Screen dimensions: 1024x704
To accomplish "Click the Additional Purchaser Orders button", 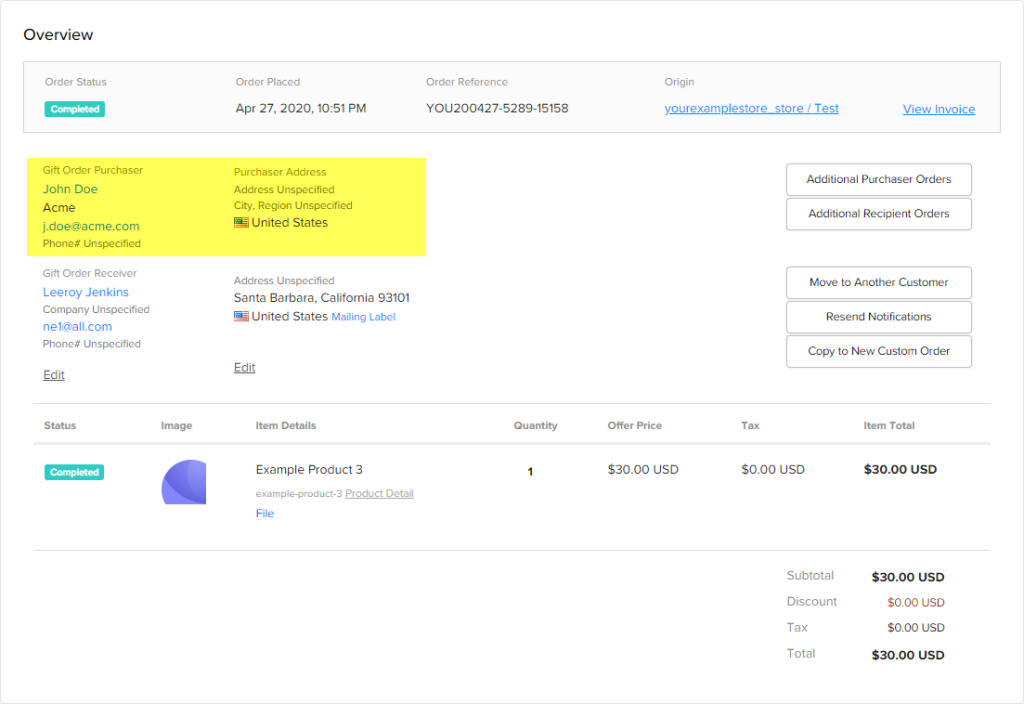I will (878, 179).
